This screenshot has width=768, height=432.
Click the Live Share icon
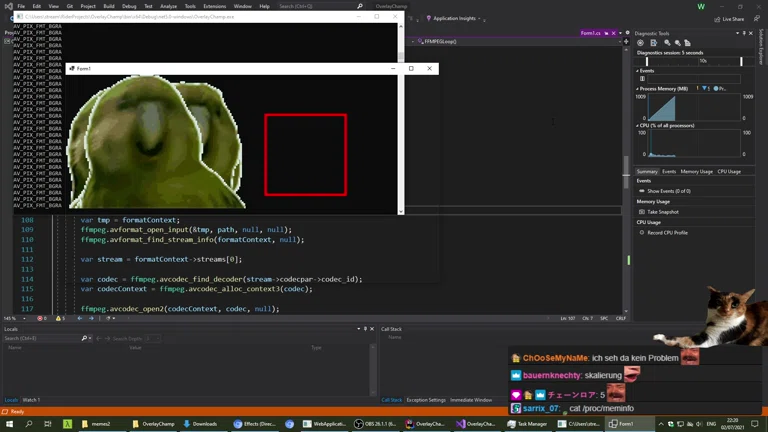coord(717,19)
